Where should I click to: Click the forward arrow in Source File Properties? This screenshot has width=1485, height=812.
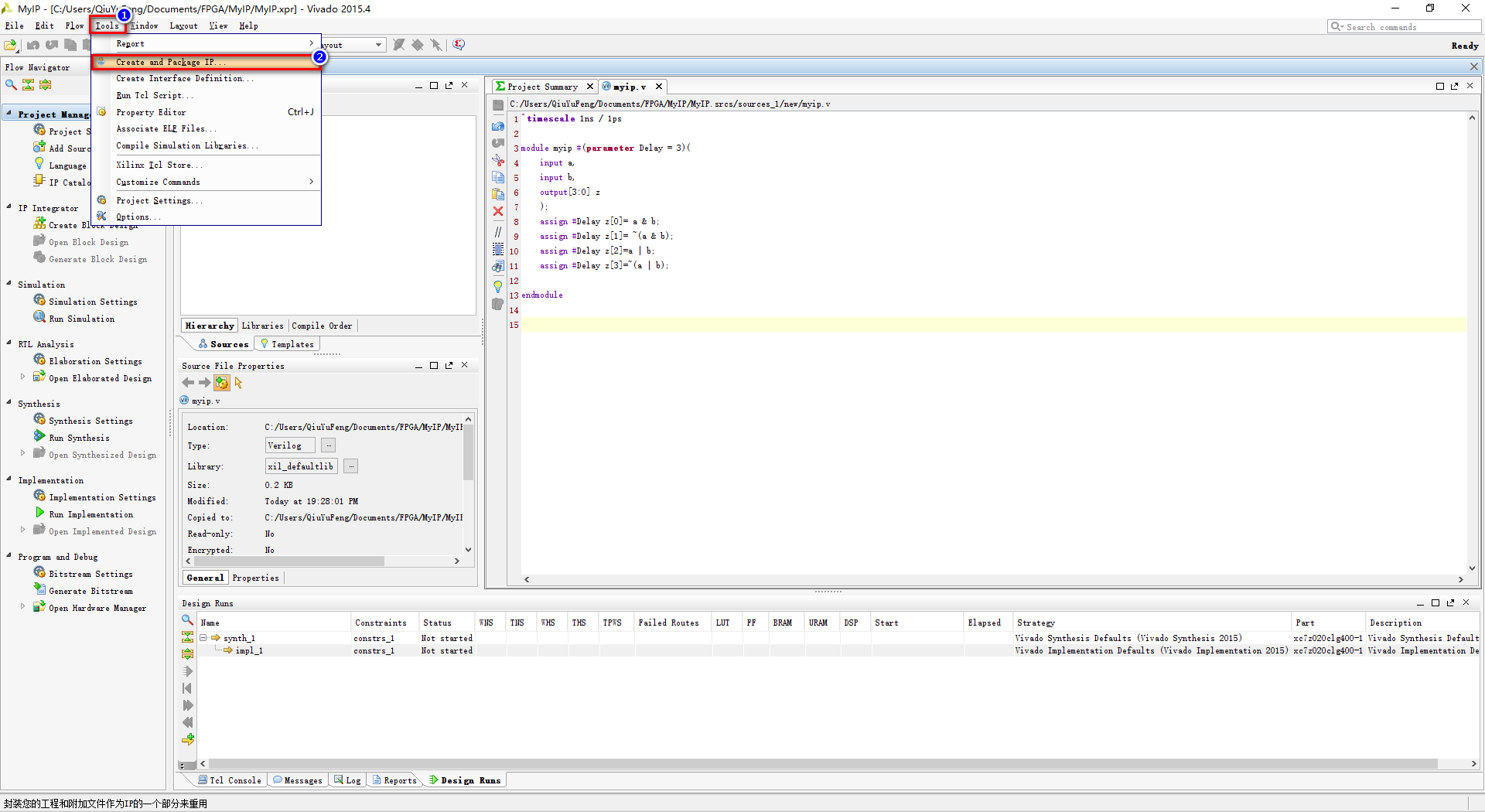click(x=204, y=383)
